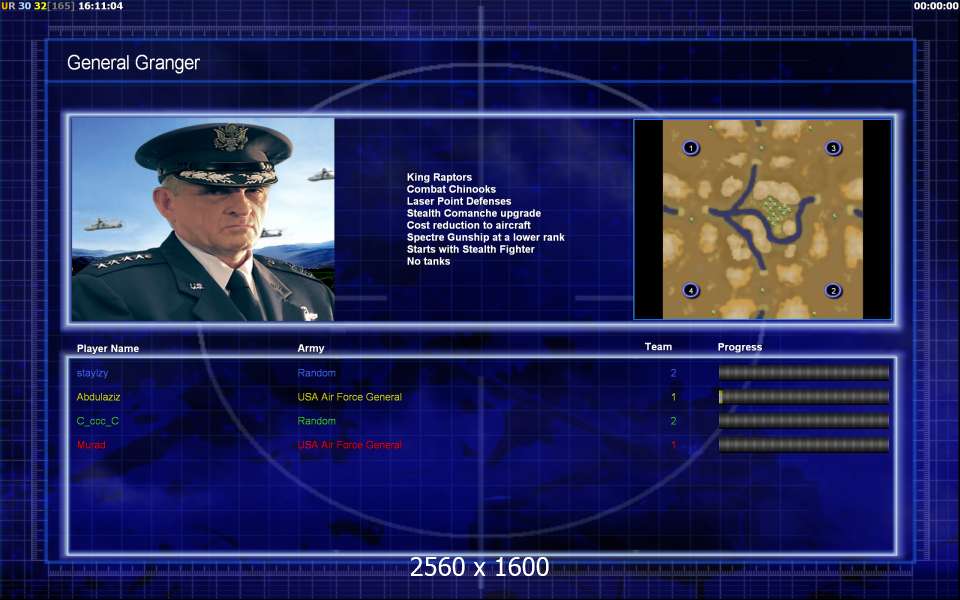This screenshot has width=960, height=600.
Task: Click start position marker 3 on minimap
Action: (x=833, y=148)
